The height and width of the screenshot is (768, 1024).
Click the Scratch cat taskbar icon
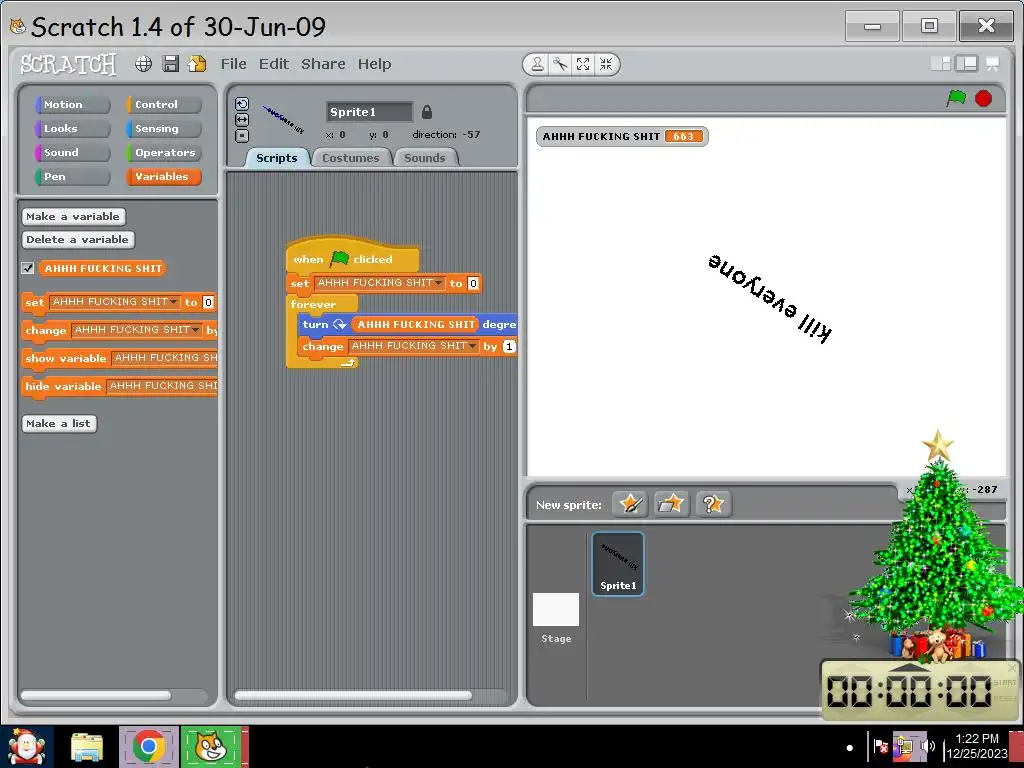(211, 746)
